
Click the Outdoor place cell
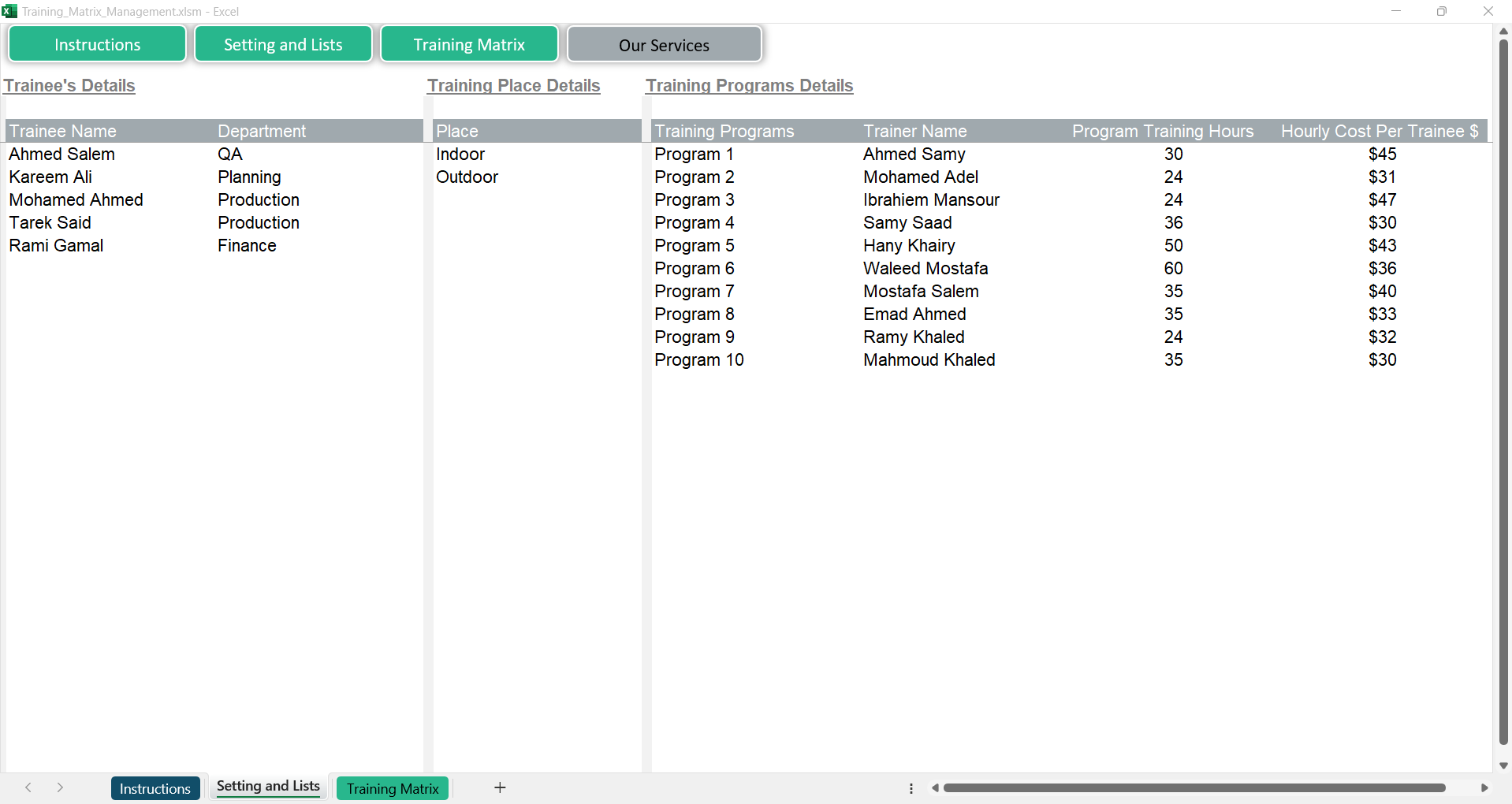[467, 177]
